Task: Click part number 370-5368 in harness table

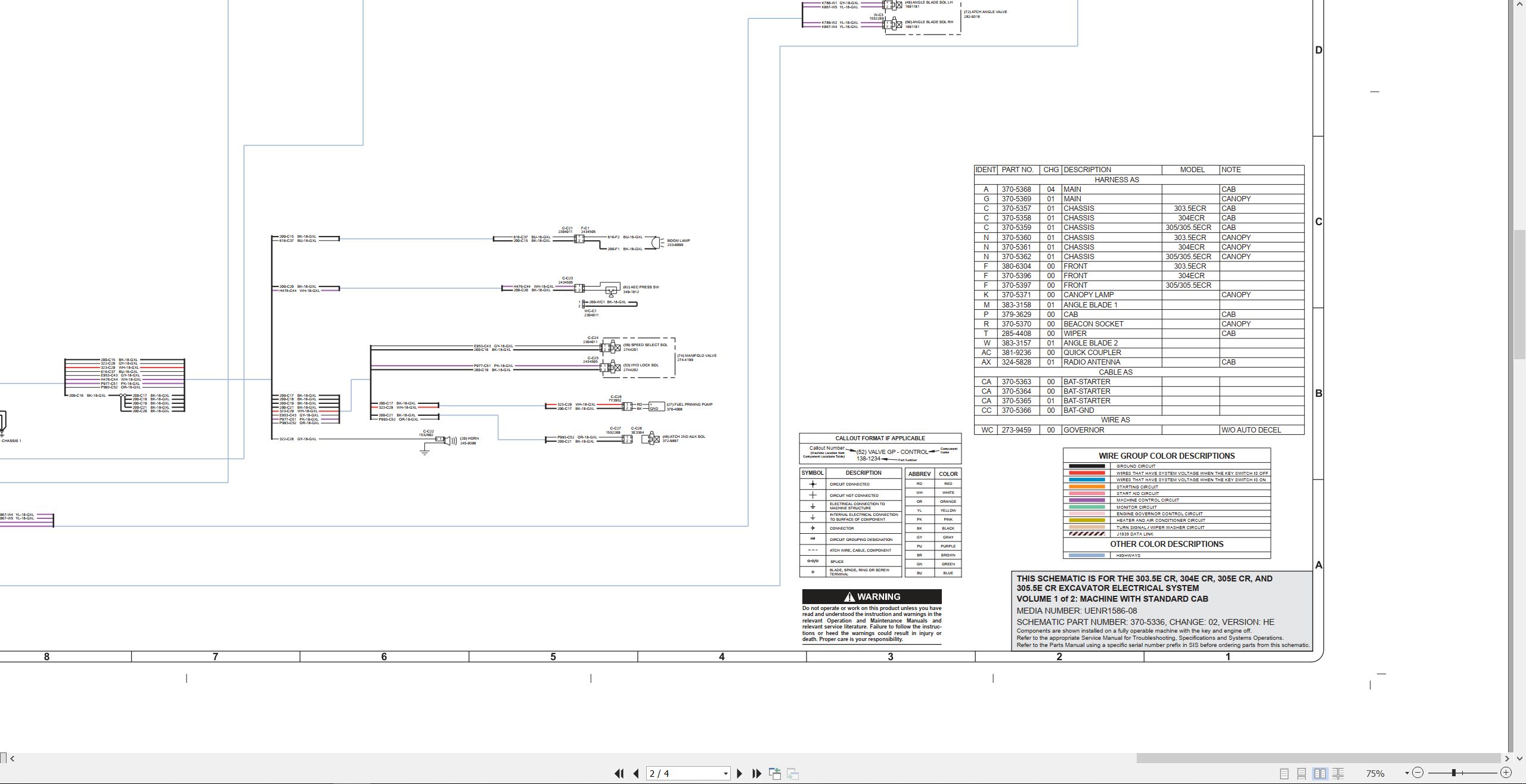Action: coord(1016,189)
